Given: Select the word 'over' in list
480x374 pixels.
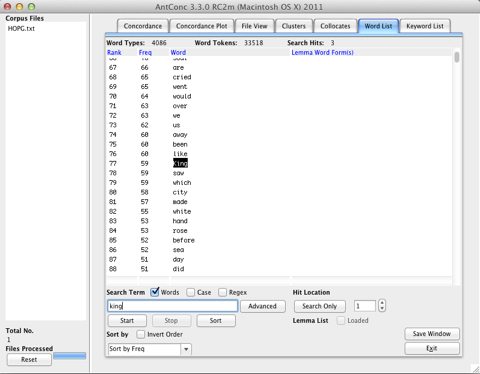Looking at the screenshot, I should pos(180,106).
